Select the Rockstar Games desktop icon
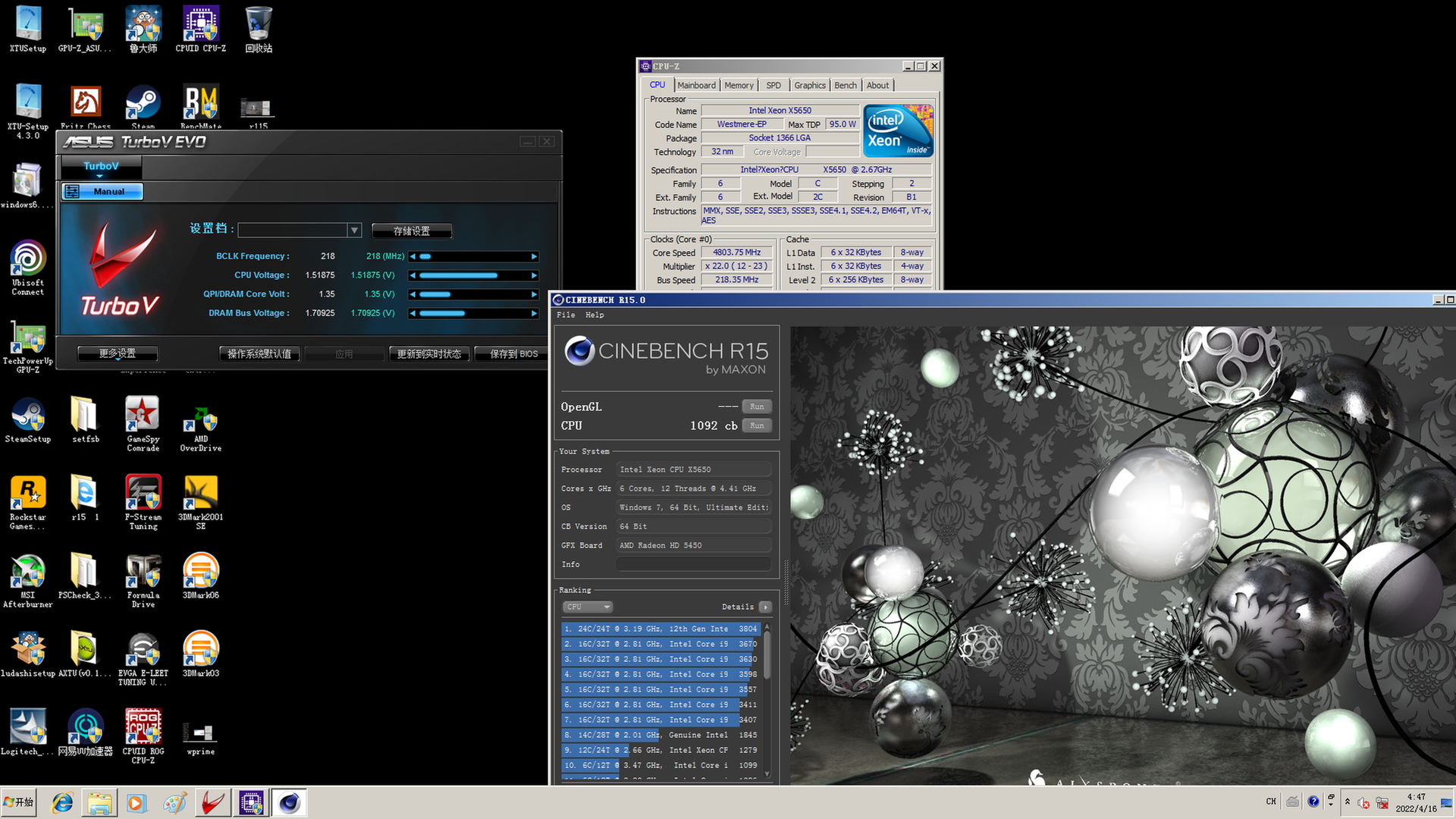This screenshot has height=819, width=1456. pyautogui.click(x=28, y=502)
